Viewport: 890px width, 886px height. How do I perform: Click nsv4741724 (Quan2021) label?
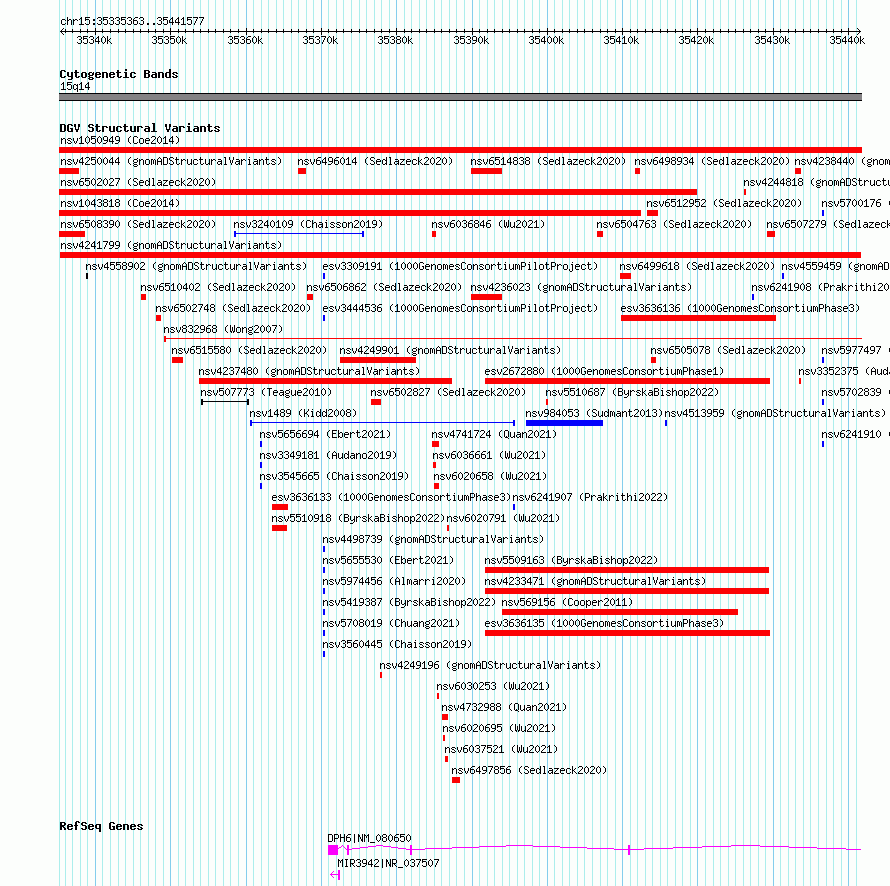(x=494, y=434)
